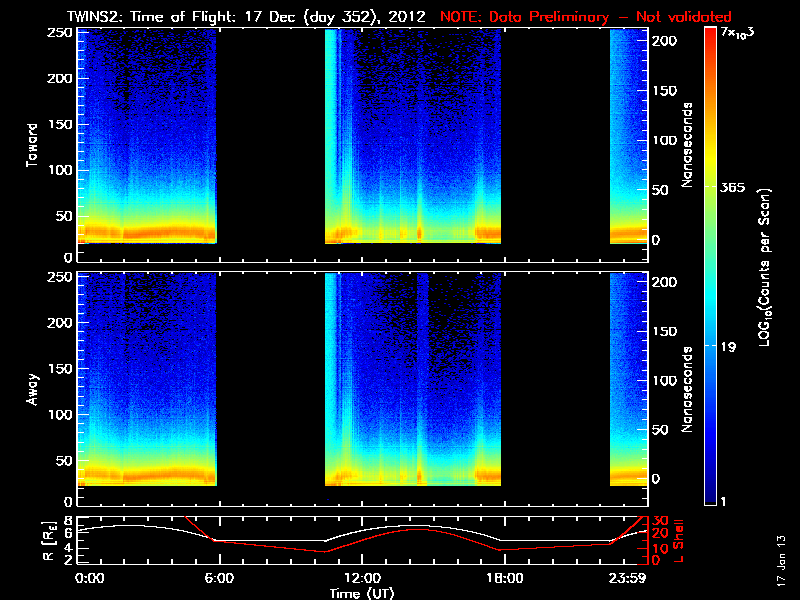The width and height of the screenshot is (800, 600).
Task: Click the '17 Jan 13' date stamp
Action: pyautogui.click(x=781, y=560)
